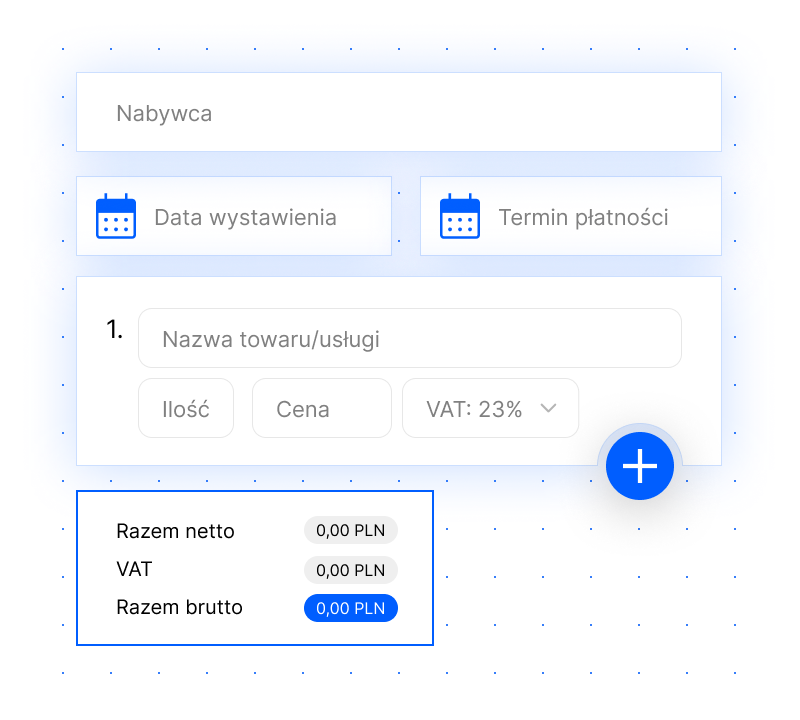The image size is (800, 720).
Task: Select the Termin płatności date field text
Action: (x=583, y=217)
